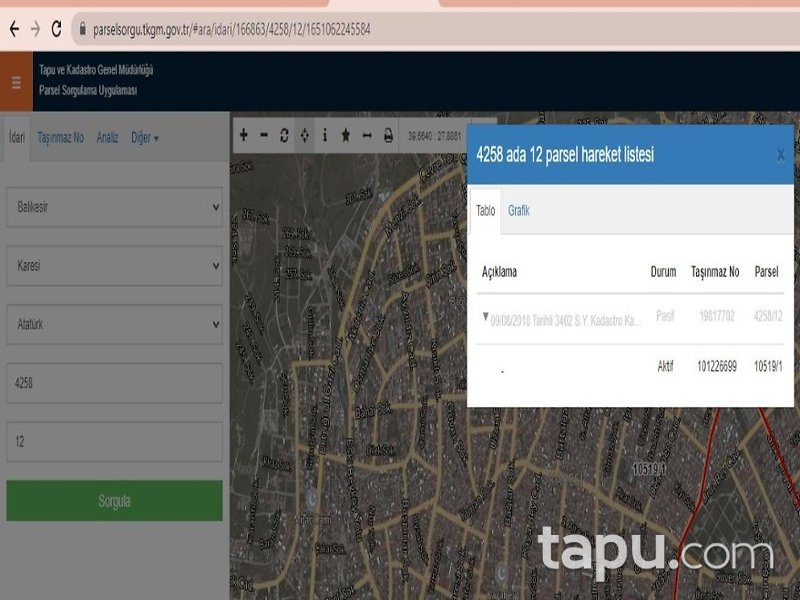
Task: Reload the parselsorgu page
Action: click(56, 29)
